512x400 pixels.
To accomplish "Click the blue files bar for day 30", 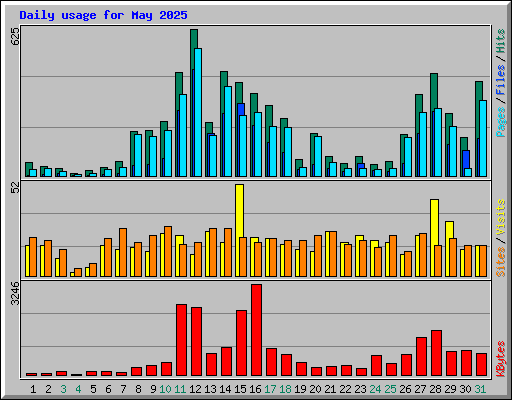I will [x=466, y=159].
